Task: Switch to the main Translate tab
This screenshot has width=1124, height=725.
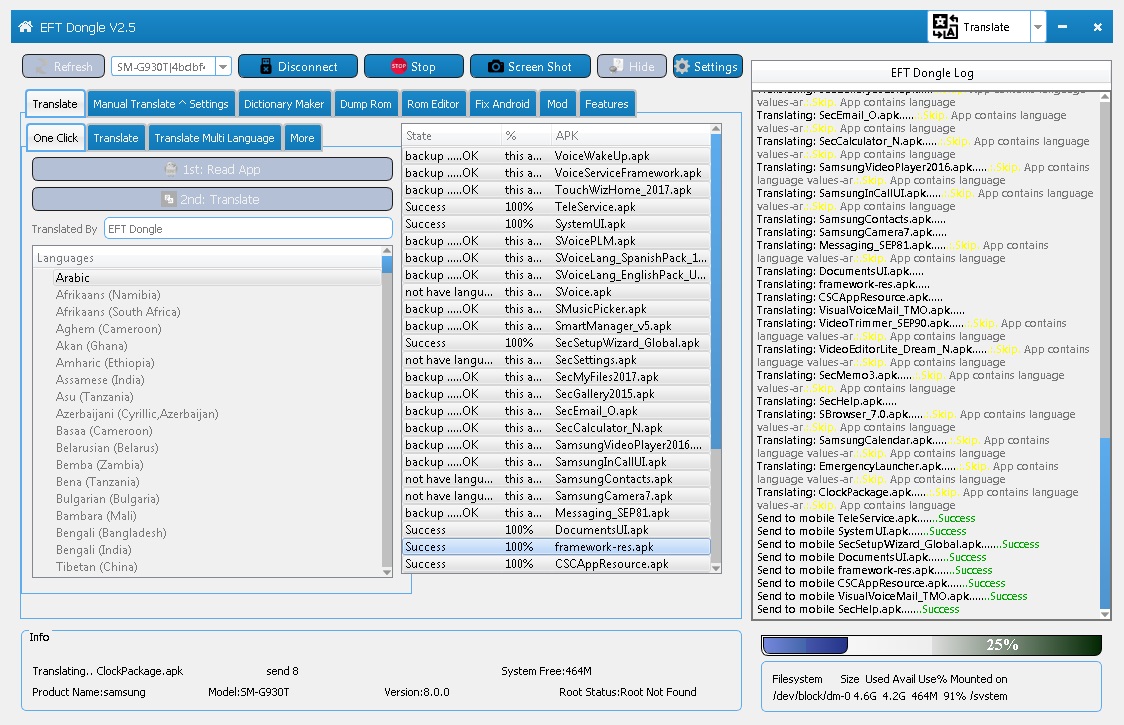Action: pyautogui.click(x=55, y=104)
